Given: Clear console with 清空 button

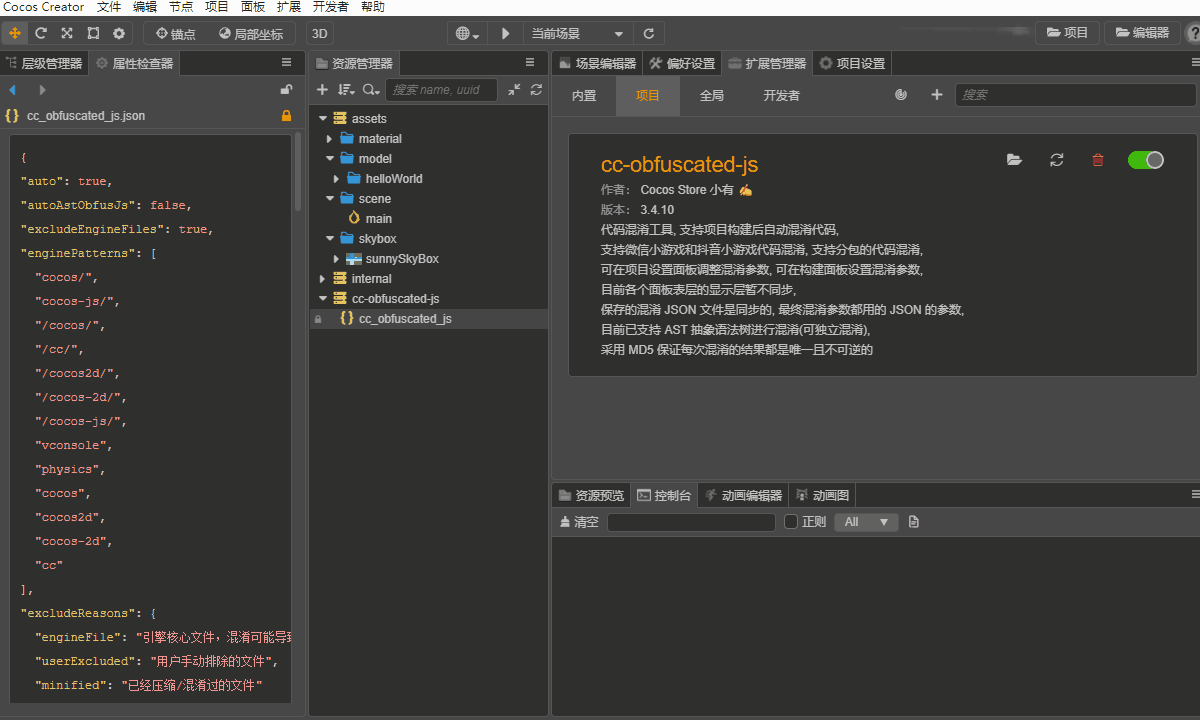Looking at the screenshot, I should pyautogui.click(x=579, y=522).
